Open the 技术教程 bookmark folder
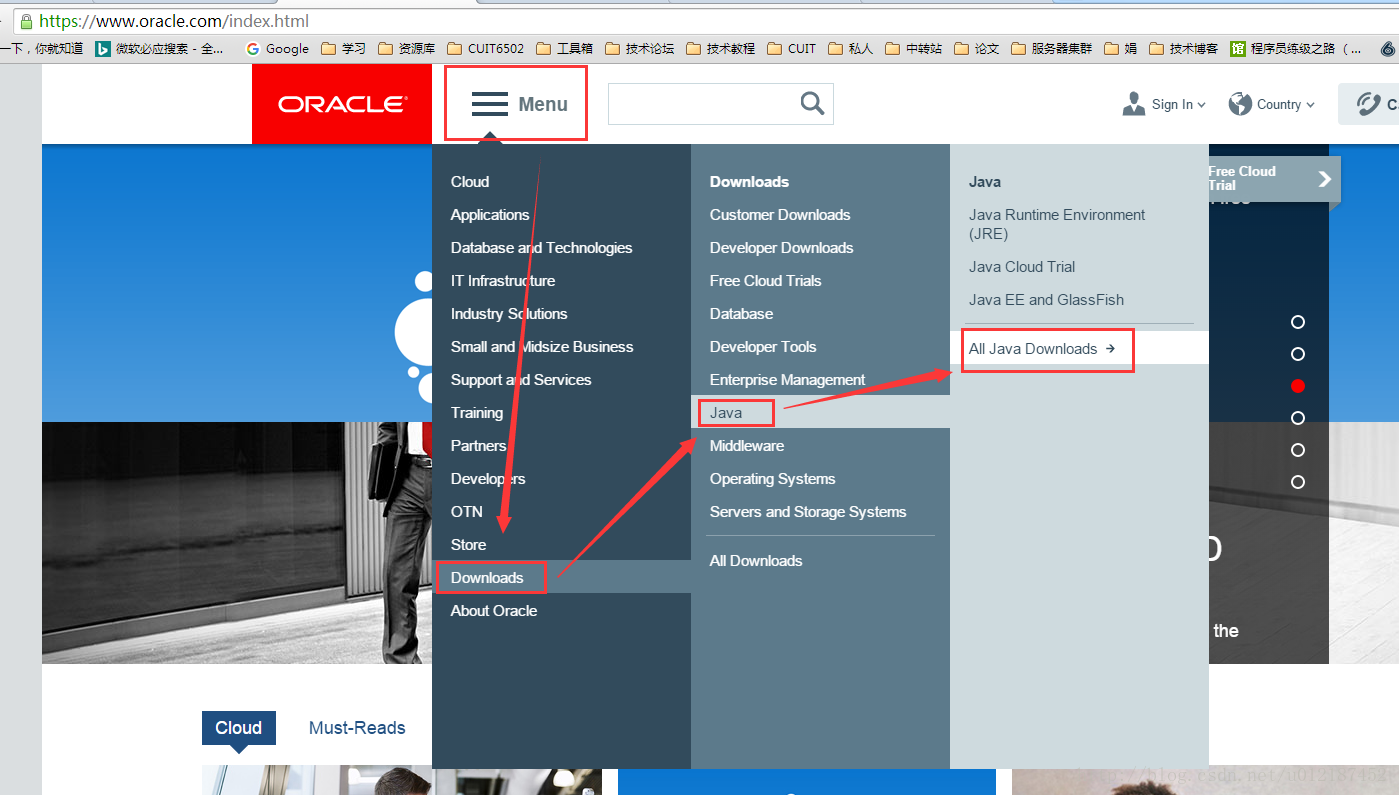This screenshot has height=795, width=1399. click(721, 48)
